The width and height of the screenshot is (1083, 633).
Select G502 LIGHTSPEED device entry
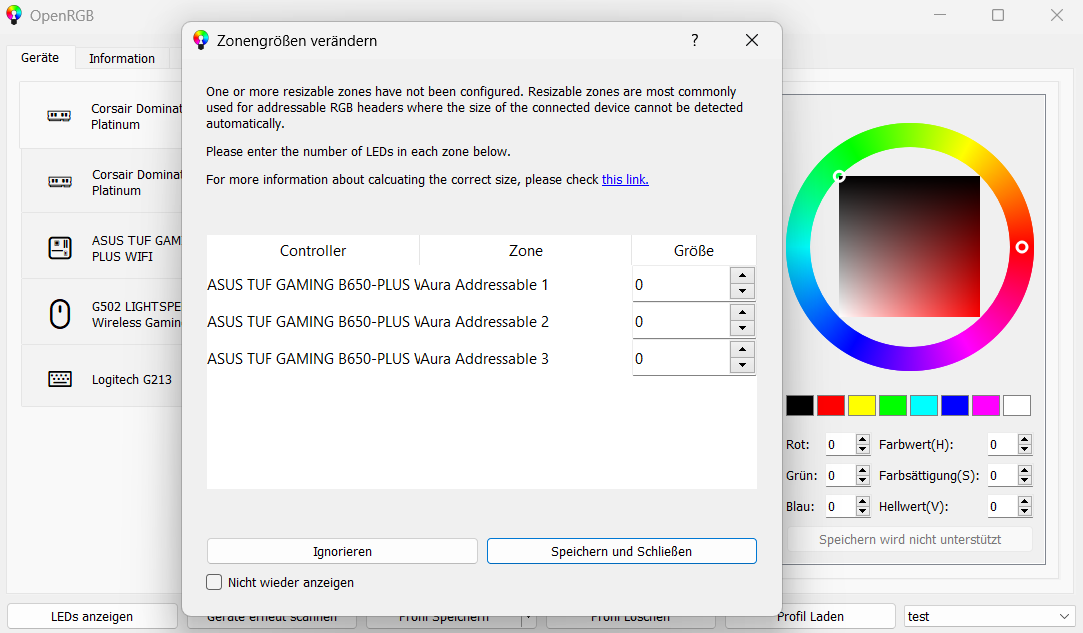pyautogui.click(x=102, y=314)
